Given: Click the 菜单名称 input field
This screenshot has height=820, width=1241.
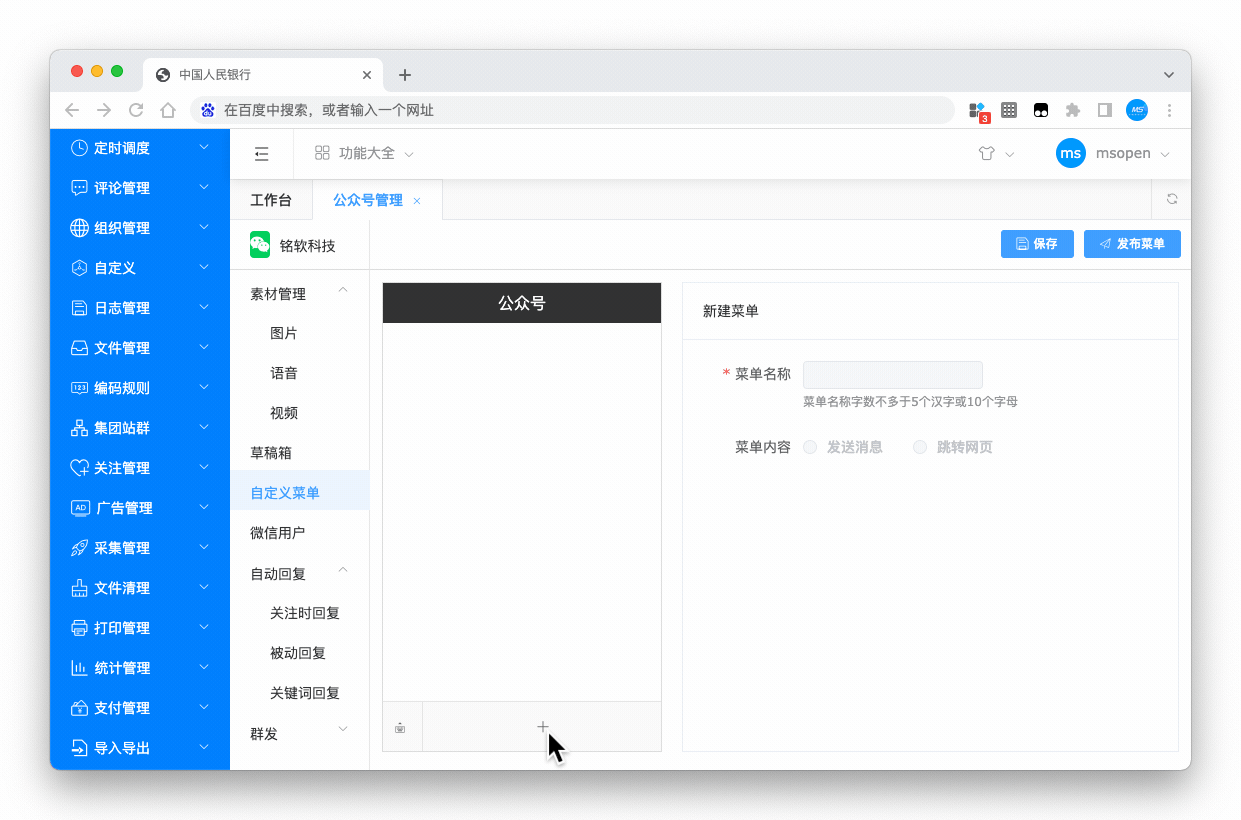Looking at the screenshot, I should coord(892,375).
